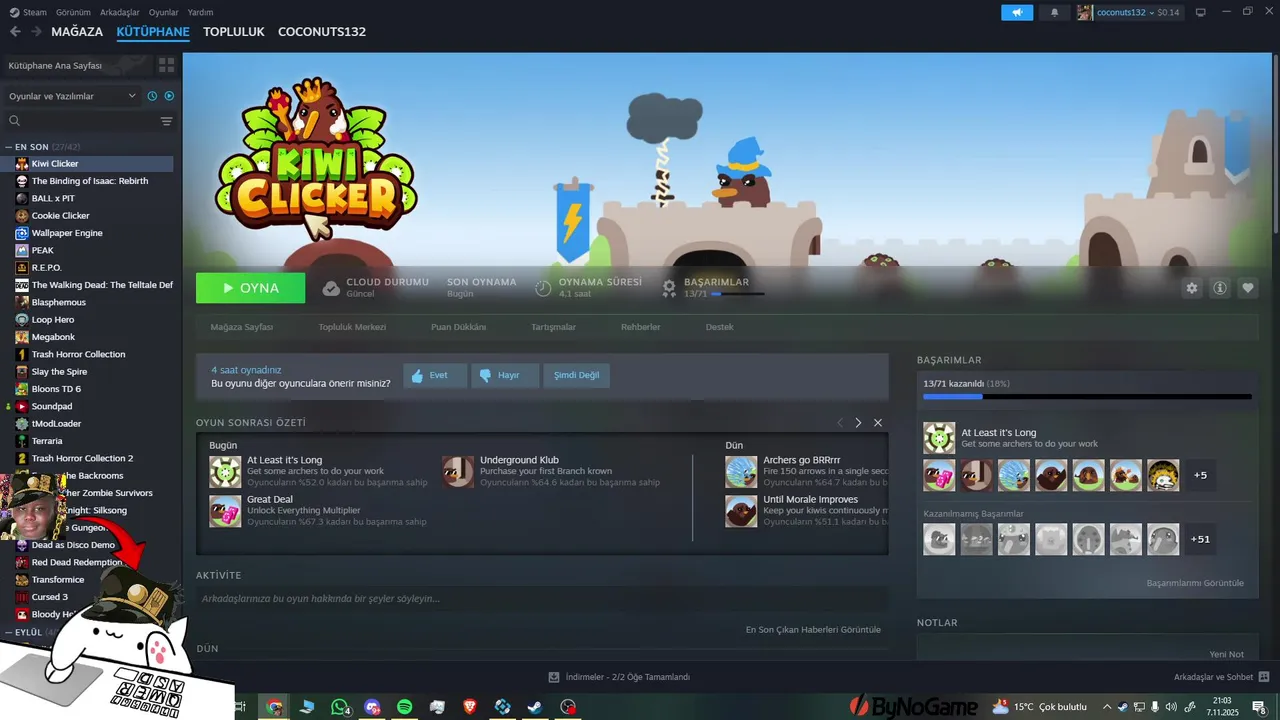Open the Steam announcements megaphone button
1280x720 pixels.
tap(1017, 12)
